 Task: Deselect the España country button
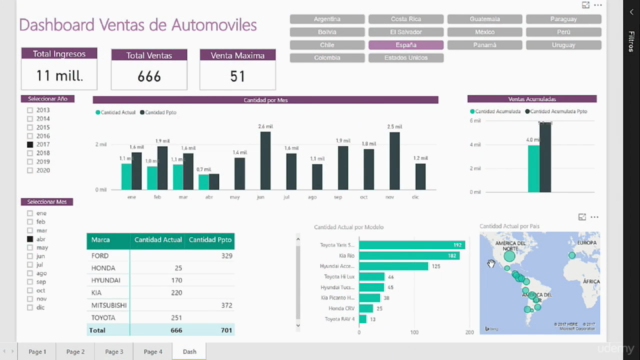click(x=406, y=45)
